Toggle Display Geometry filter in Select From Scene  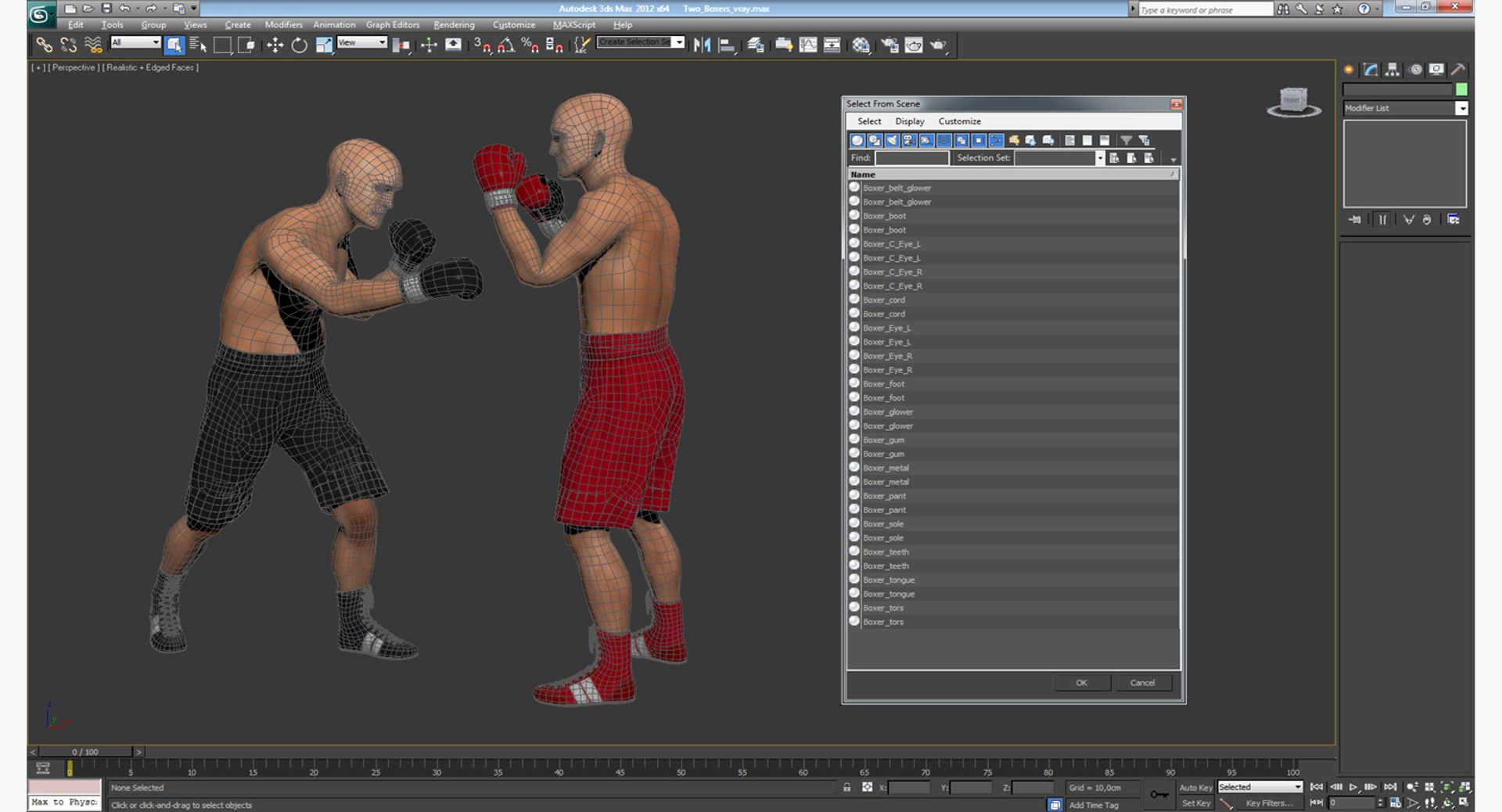(857, 141)
